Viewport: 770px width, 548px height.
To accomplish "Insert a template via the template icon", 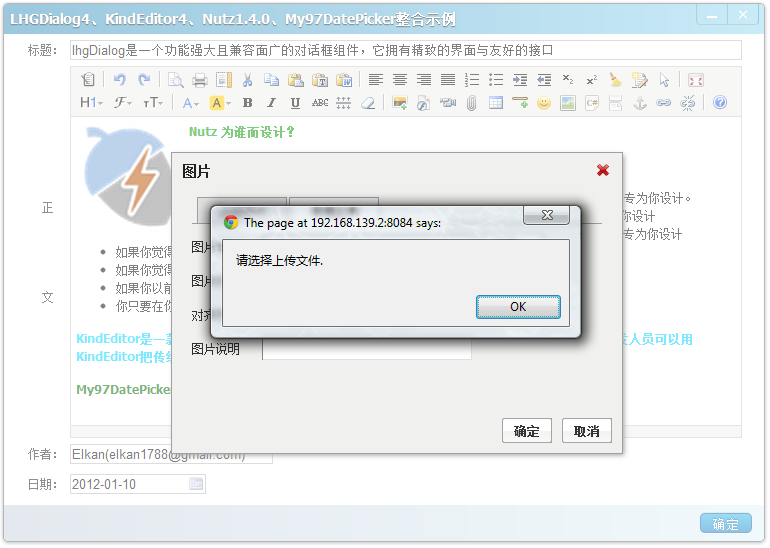I will point(223,80).
